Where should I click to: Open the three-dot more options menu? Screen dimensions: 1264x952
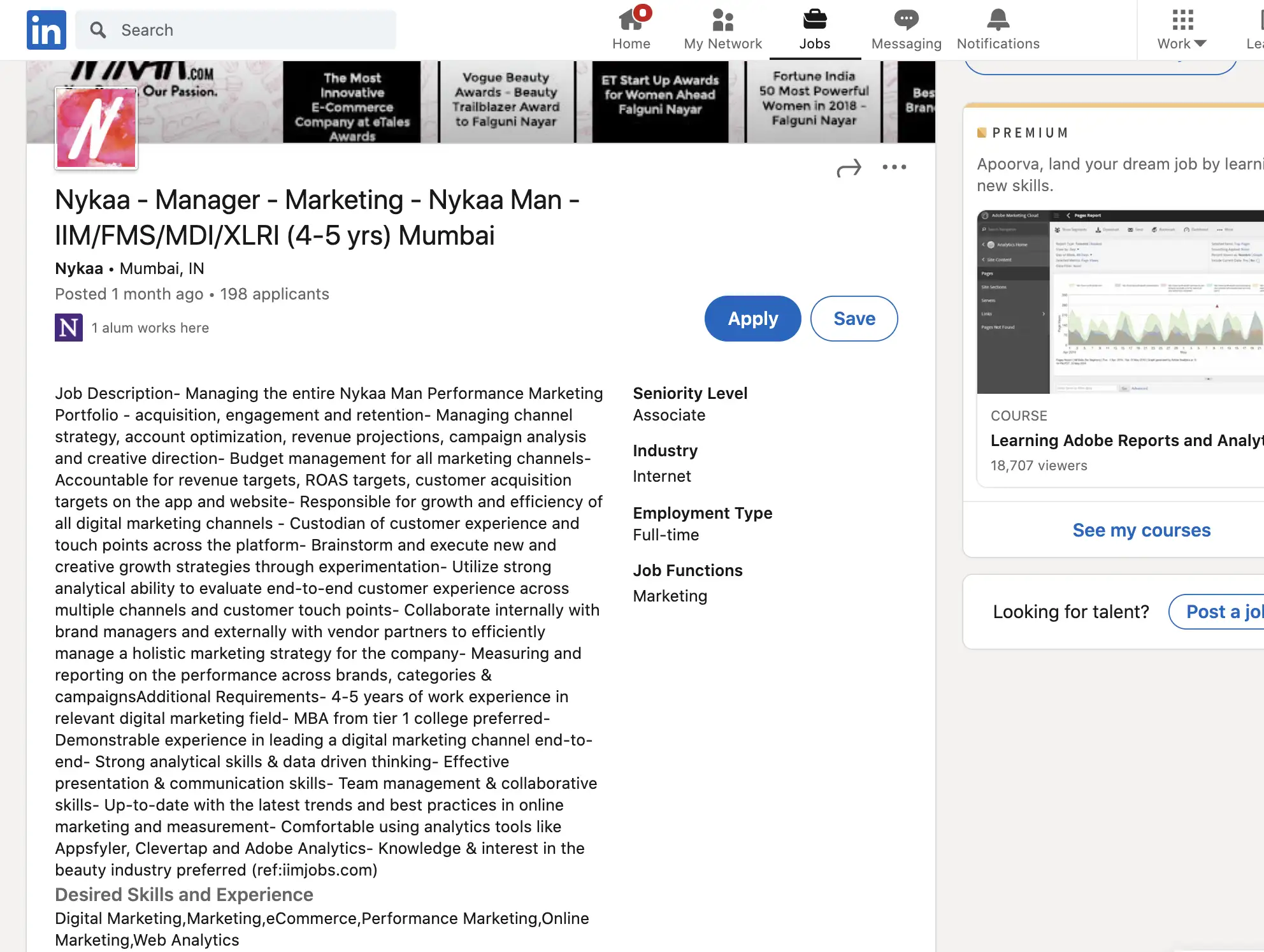click(894, 167)
